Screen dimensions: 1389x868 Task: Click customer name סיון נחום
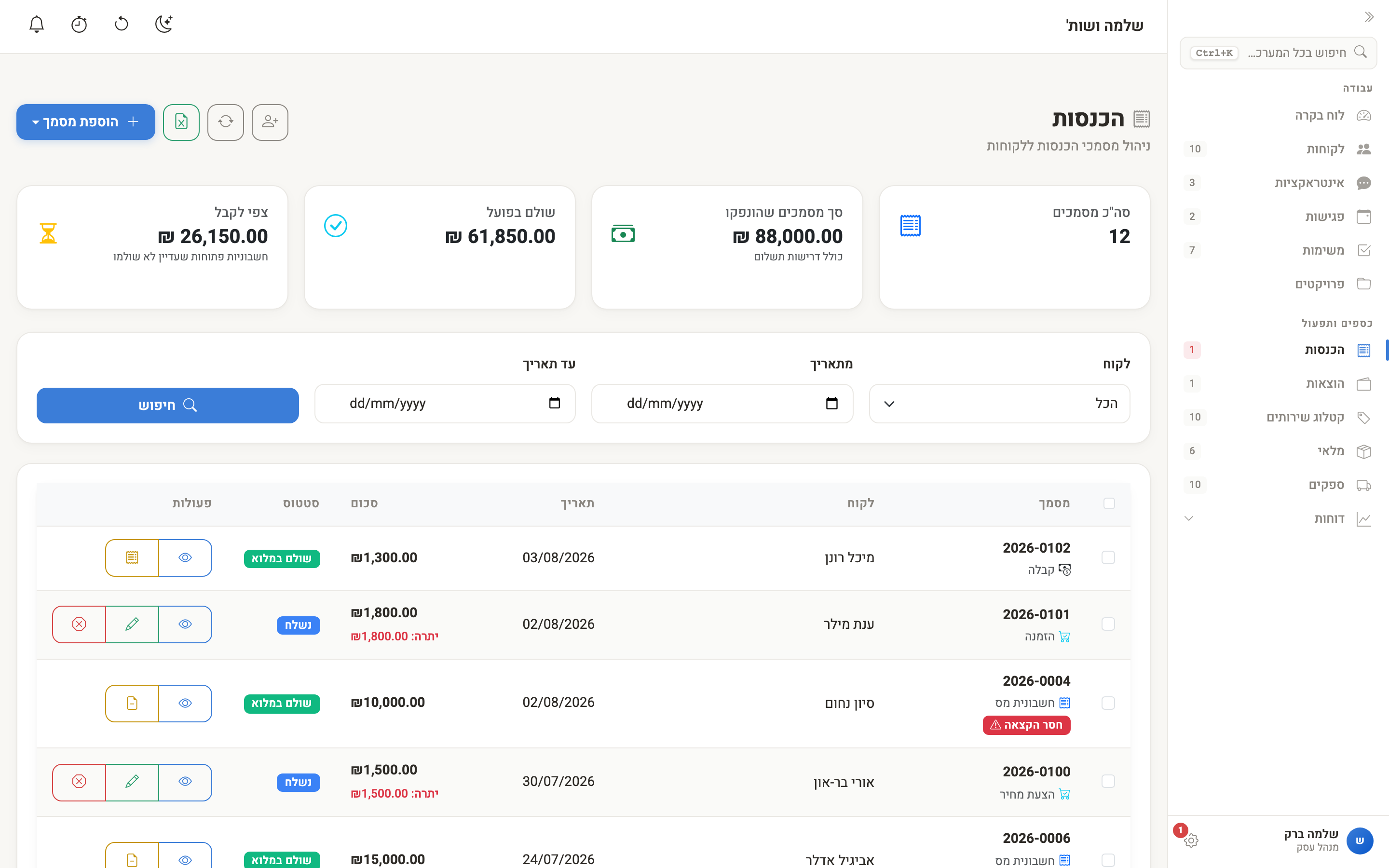pyautogui.click(x=849, y=703)
